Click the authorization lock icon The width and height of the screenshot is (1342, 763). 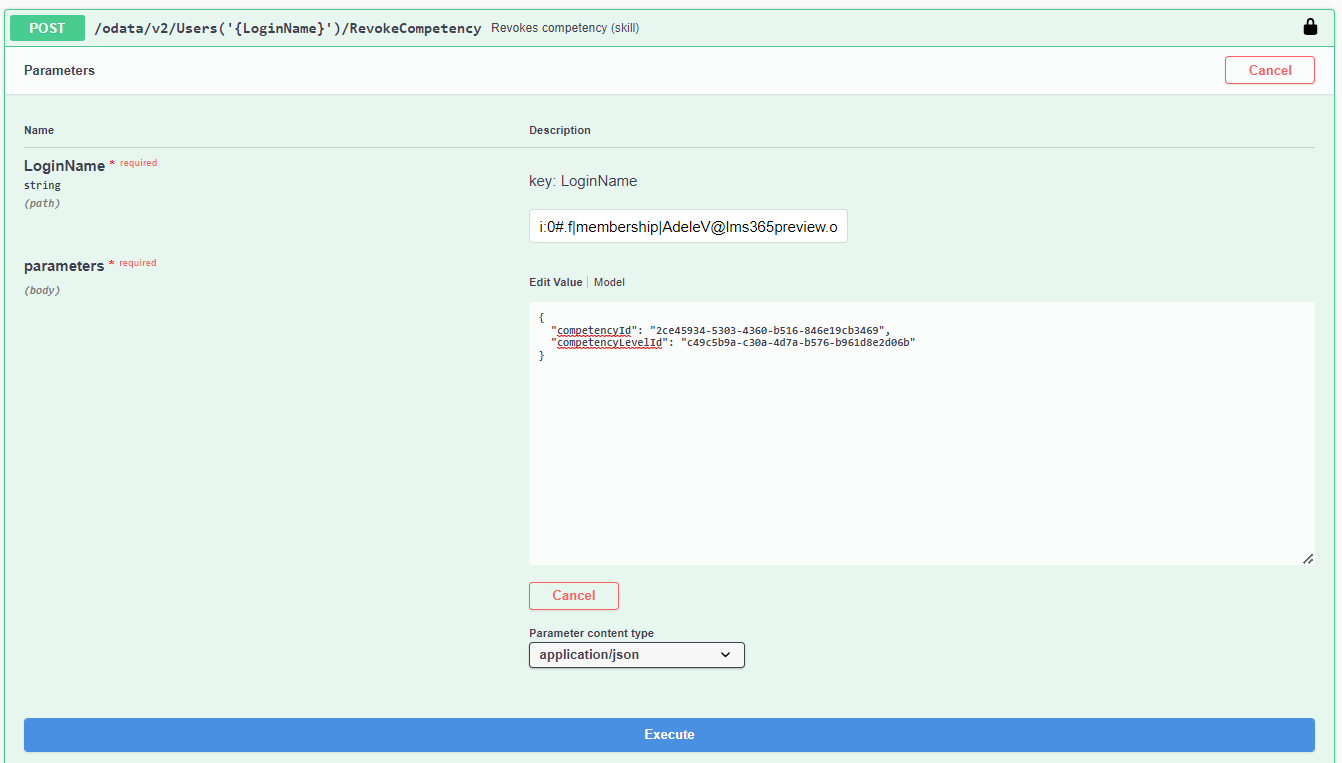pyautogui.click(x=1310, y=27)
